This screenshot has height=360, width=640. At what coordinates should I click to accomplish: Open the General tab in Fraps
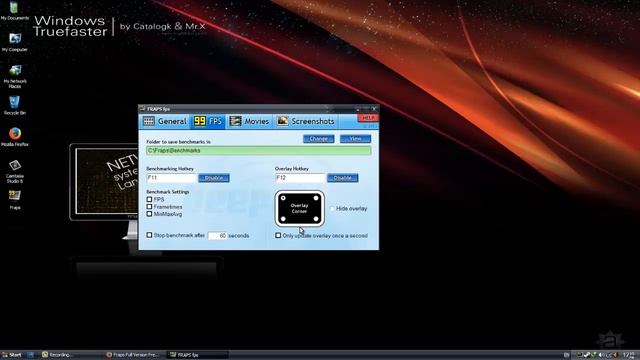click(165, 121)
